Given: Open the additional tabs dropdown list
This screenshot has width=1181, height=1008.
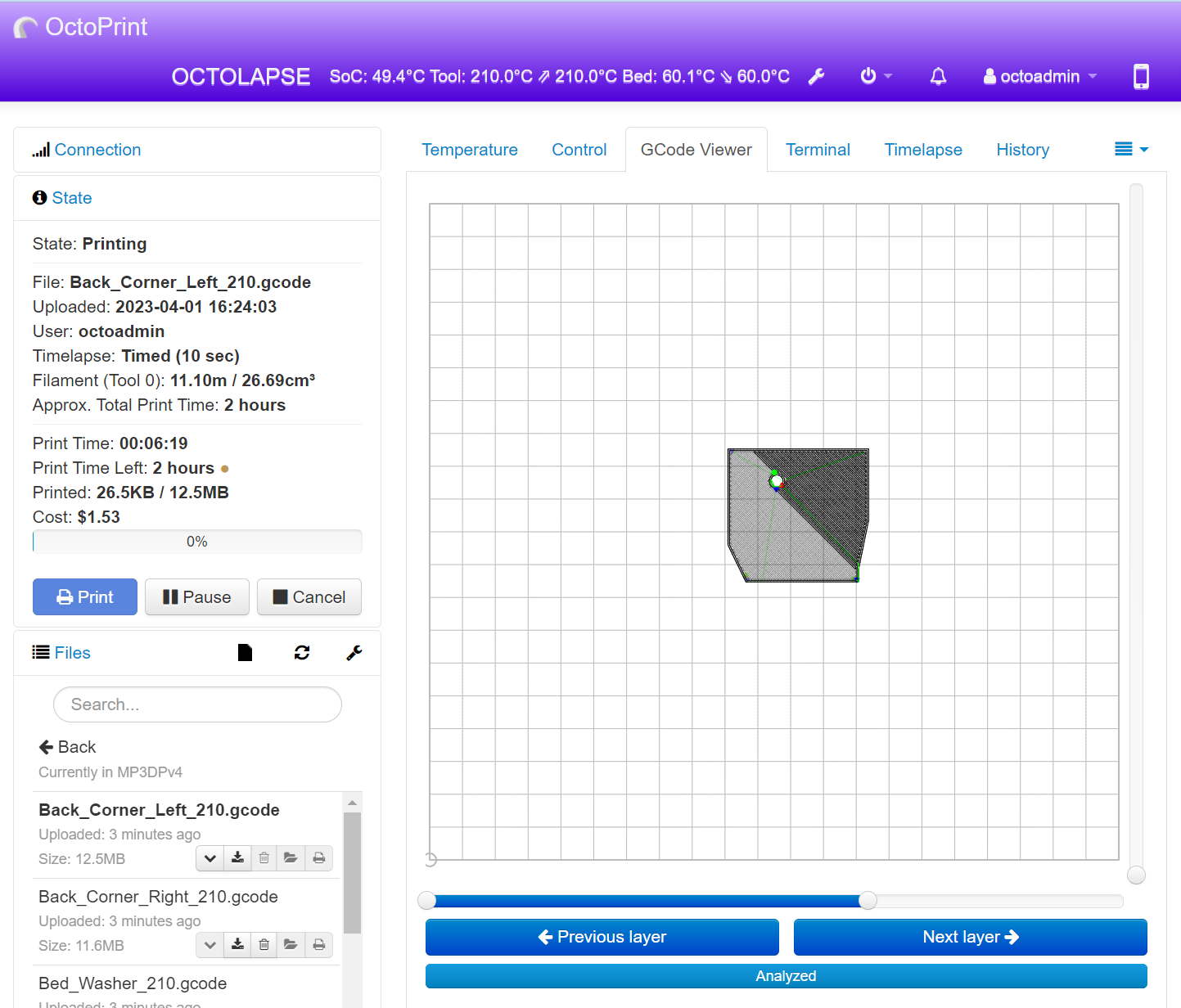Looking at the screenshot, I should (x=1132, y=149).
